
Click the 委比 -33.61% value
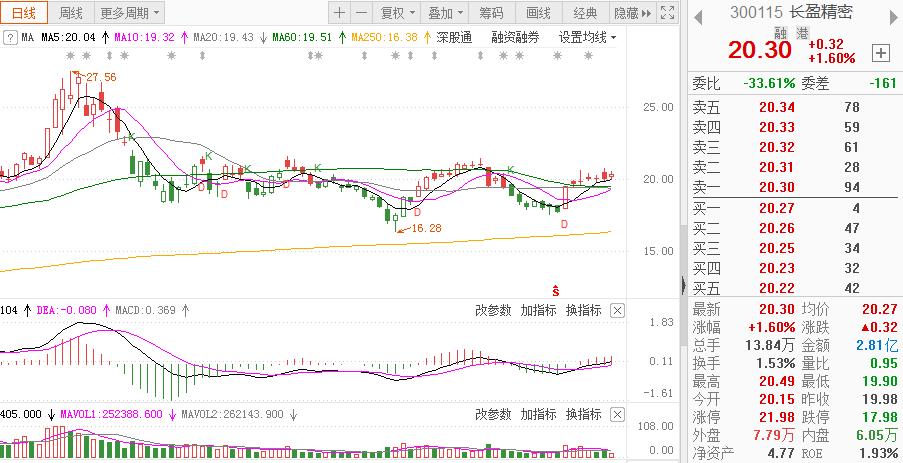click(769, 84)
